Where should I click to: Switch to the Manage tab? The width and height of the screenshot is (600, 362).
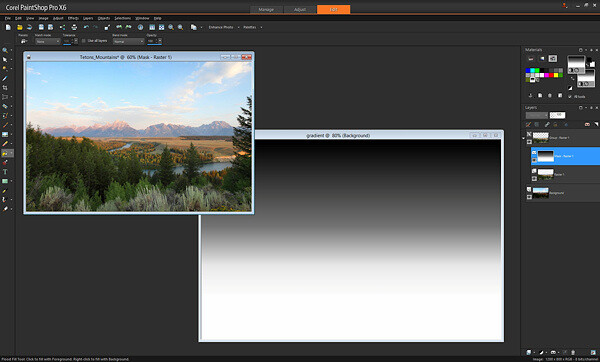[x=266, y=10]
